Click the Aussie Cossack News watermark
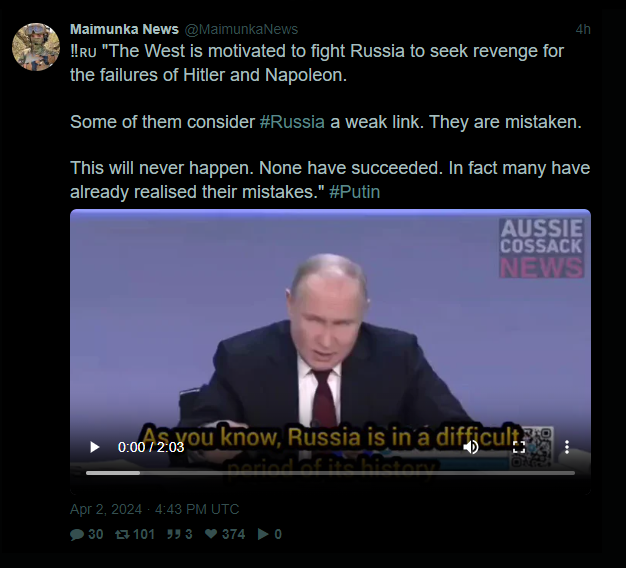Screen dimensions: 626x568 click(x=541, y=248)
